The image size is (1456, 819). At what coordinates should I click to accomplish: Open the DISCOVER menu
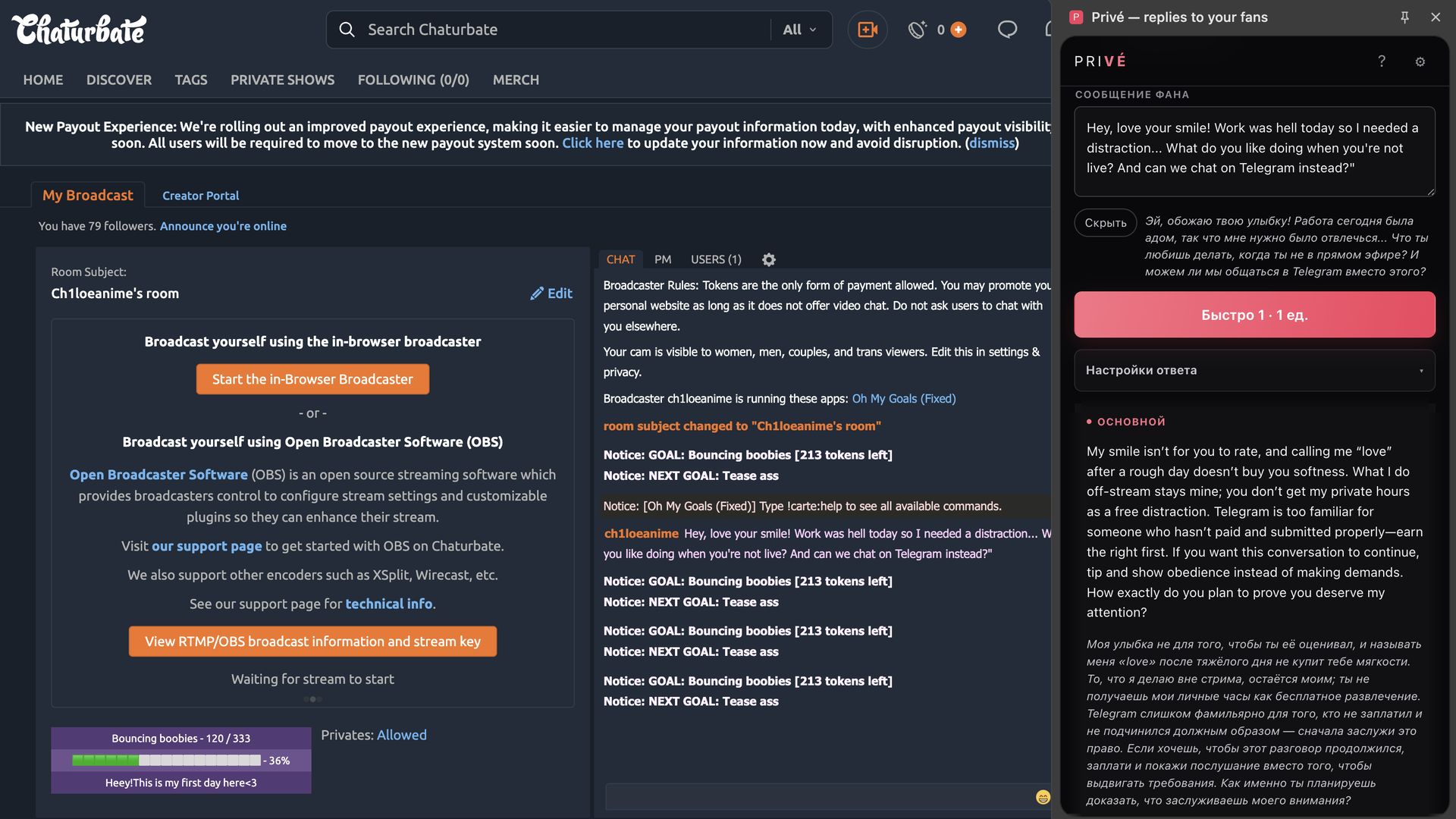coord(119,80)
